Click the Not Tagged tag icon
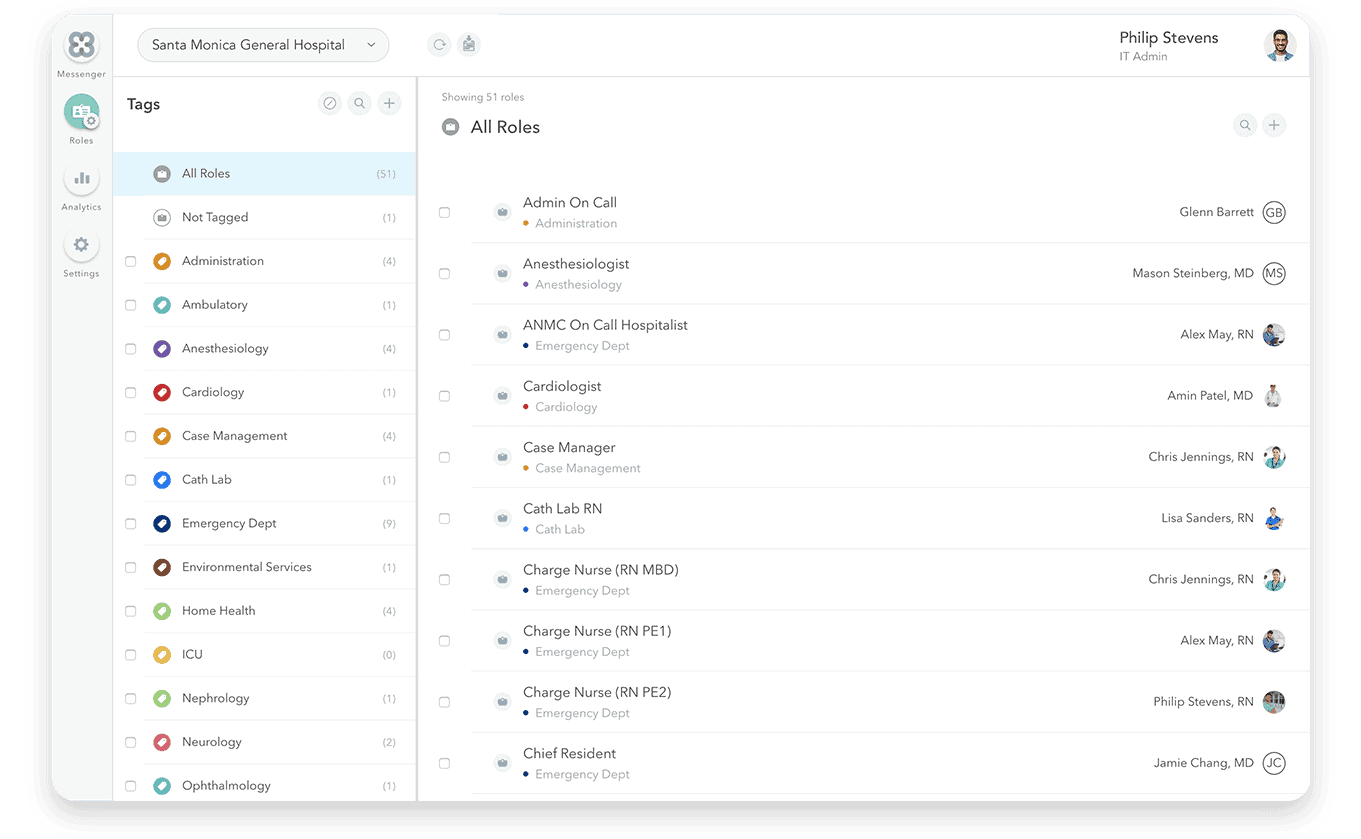Image resolution: width=1361 pixels, height=839 pixels. [x=162, y=217]
